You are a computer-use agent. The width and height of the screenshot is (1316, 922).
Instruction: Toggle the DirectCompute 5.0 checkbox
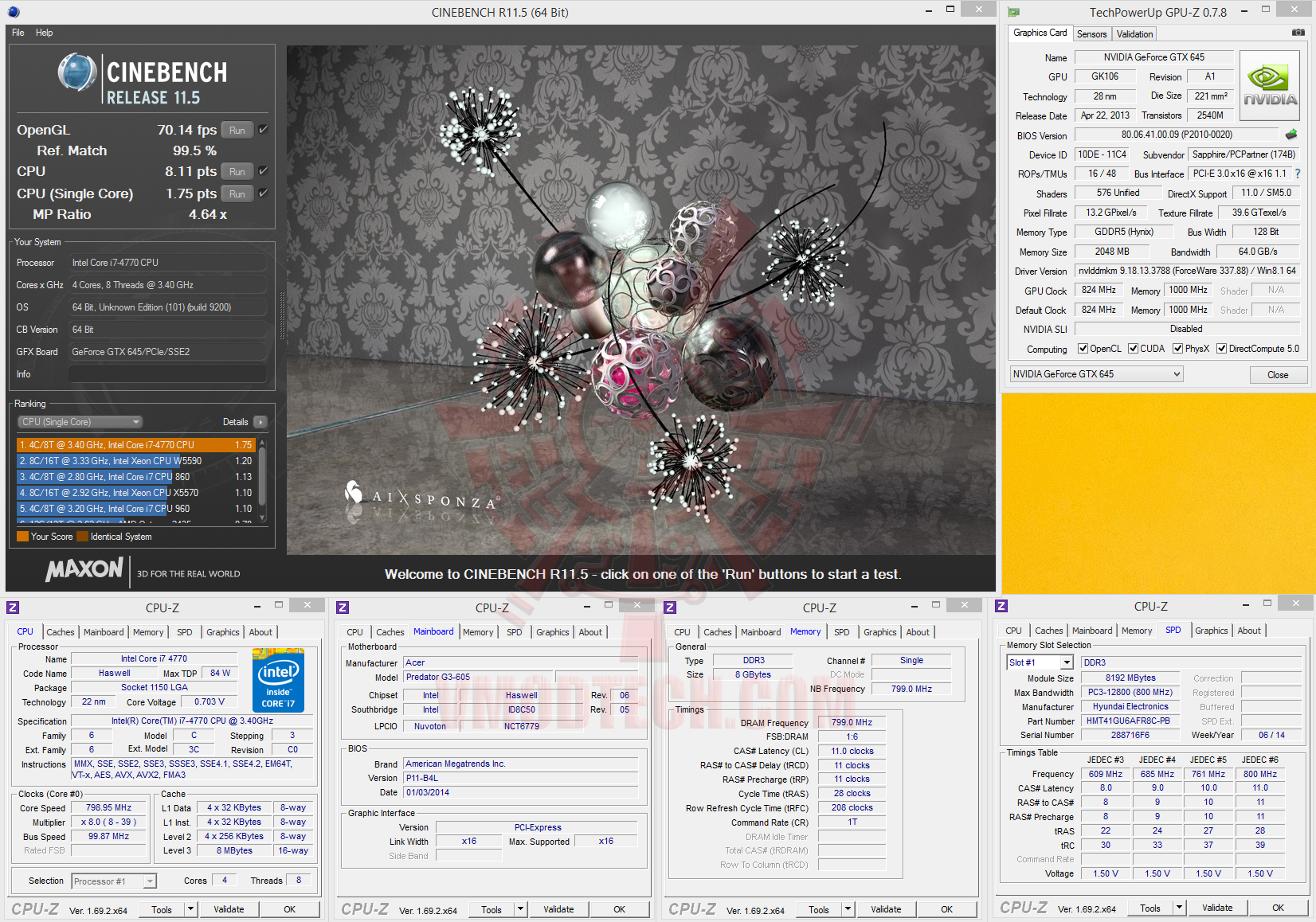pos(1221,349)
